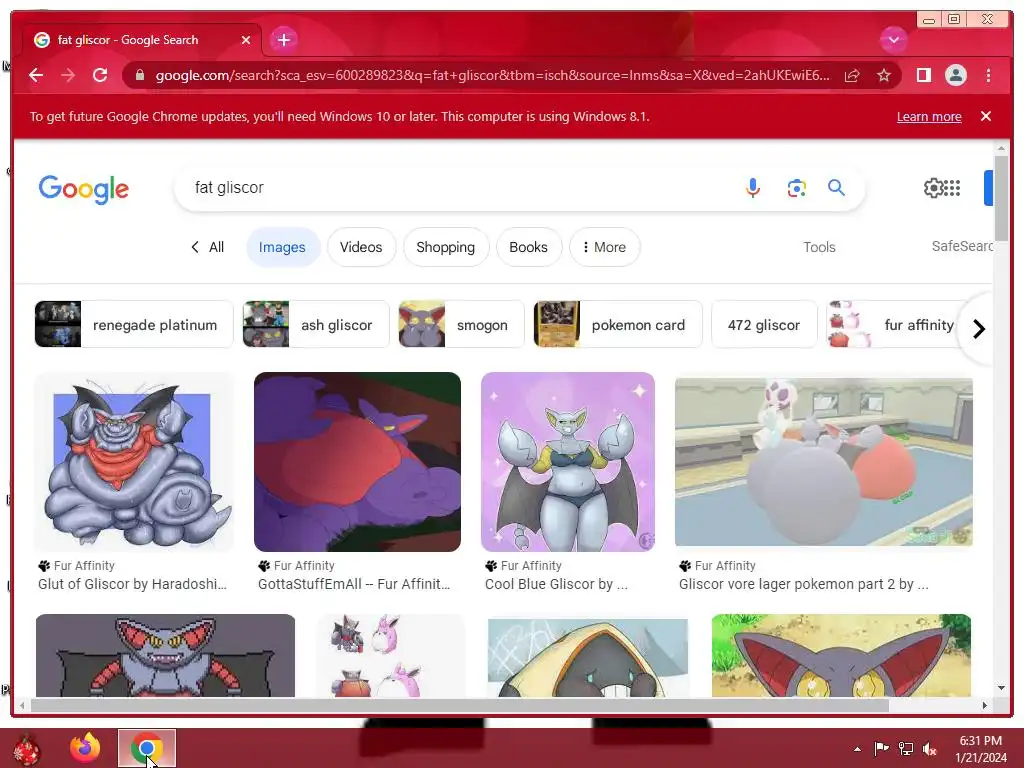The height and width of the screenshot is (768, 1024).
Task: Open GottaStuffEmAll image thumbnail
Action: pos(357,462)
